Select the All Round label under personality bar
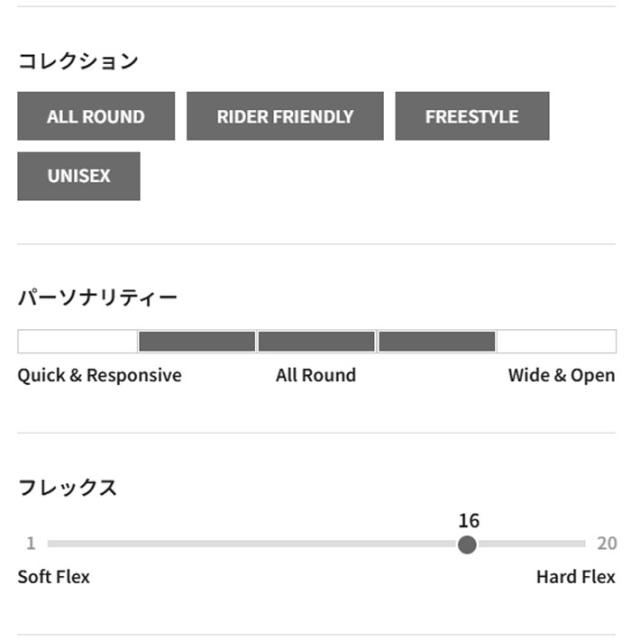The height and width of the screenshot is (640, 640). 316,376
